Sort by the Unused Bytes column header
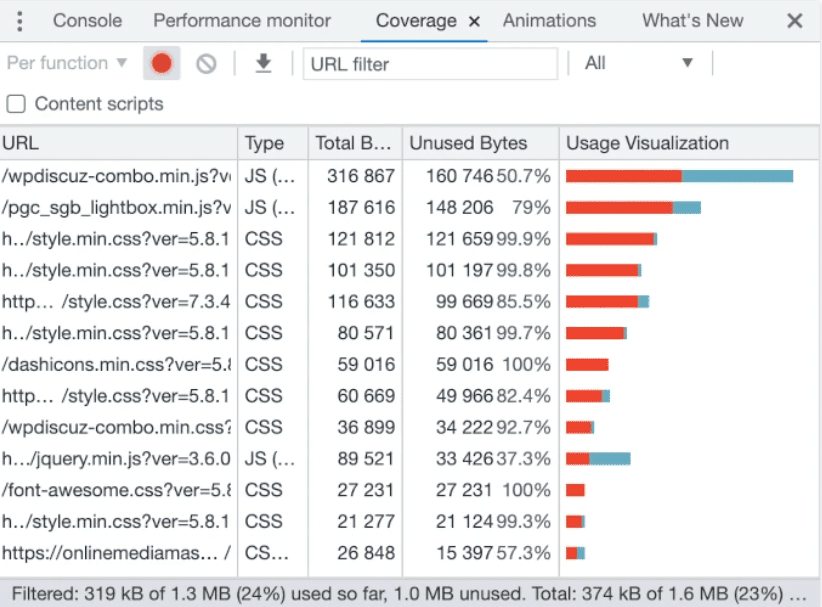The width and height of the screenshot is (822, 607). (x=468, y=143)
